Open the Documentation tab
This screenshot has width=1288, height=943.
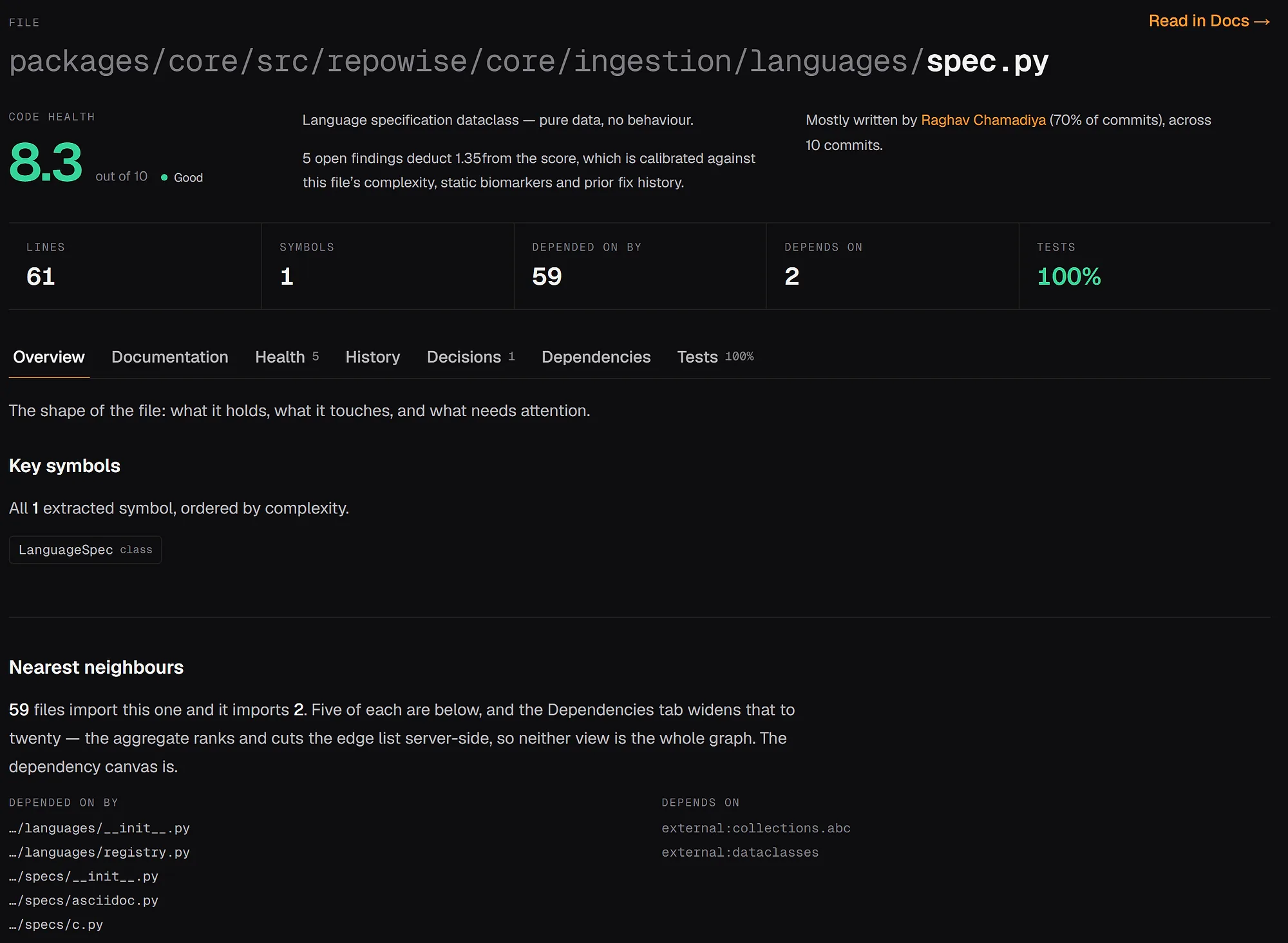(x=170, y=357)
